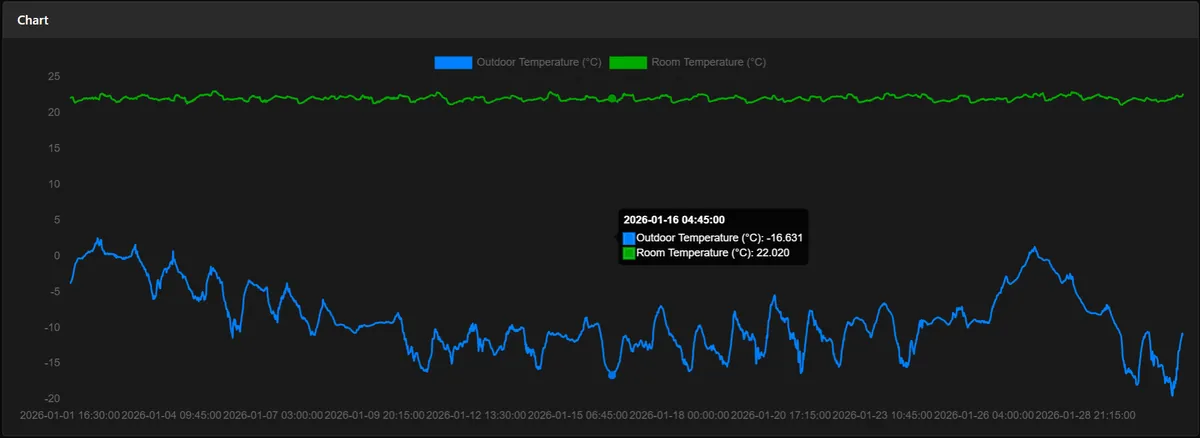Click x-axis label 2026-01-18 00:00:00
The width and height of the screenshot is (1200, 438).
click(679, 414)
